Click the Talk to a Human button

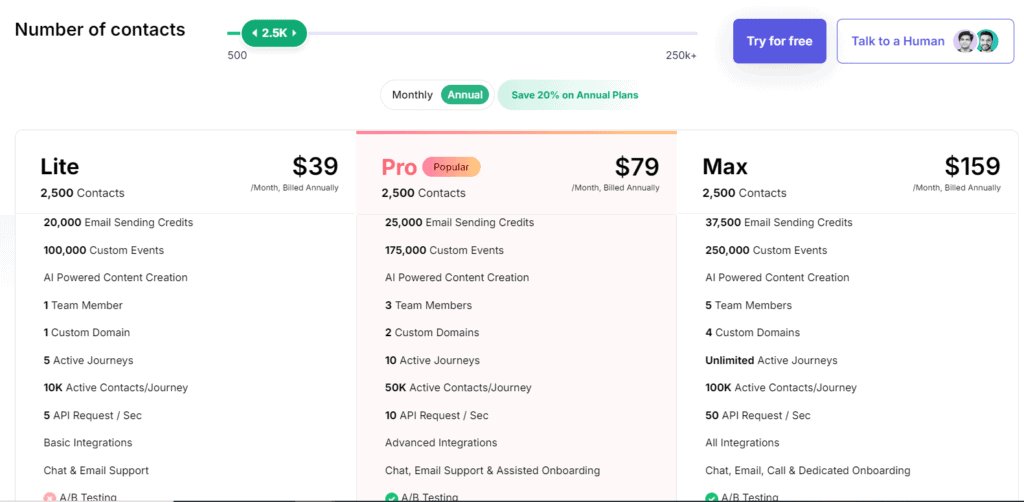(x=897, y=41)
